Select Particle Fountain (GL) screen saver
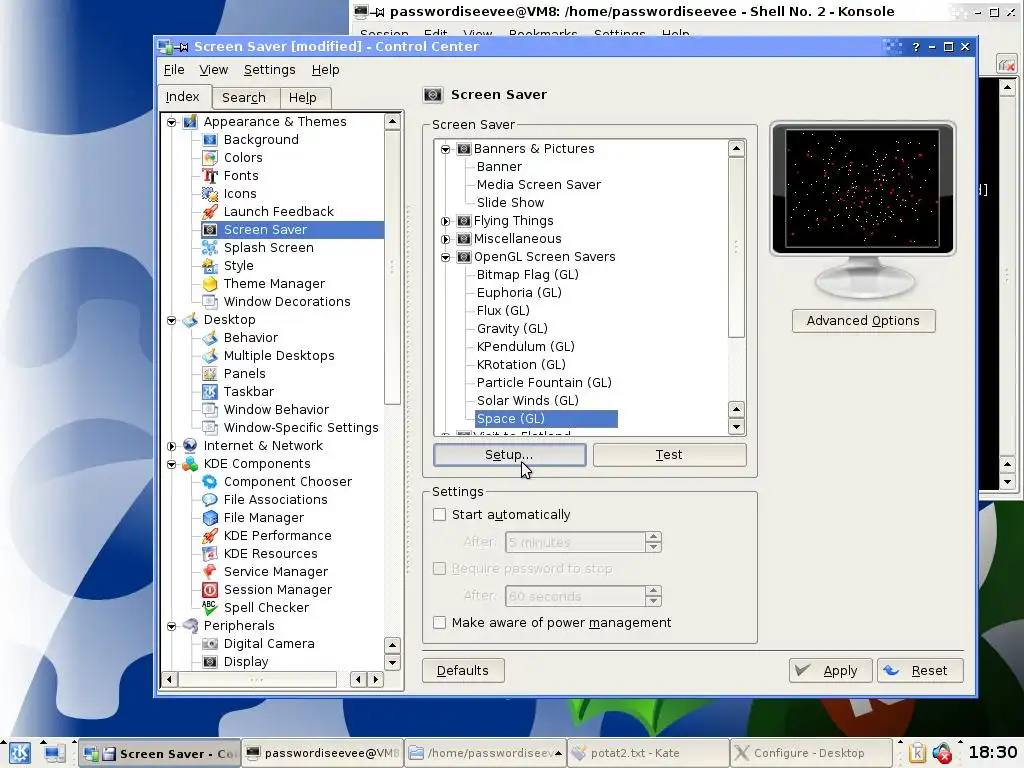1024x768 pixels. 544,383
